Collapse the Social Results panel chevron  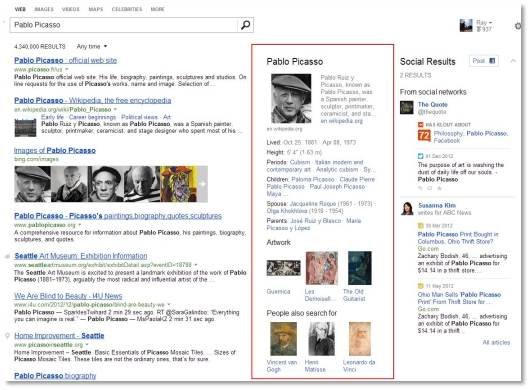click(x=513, y=61)
